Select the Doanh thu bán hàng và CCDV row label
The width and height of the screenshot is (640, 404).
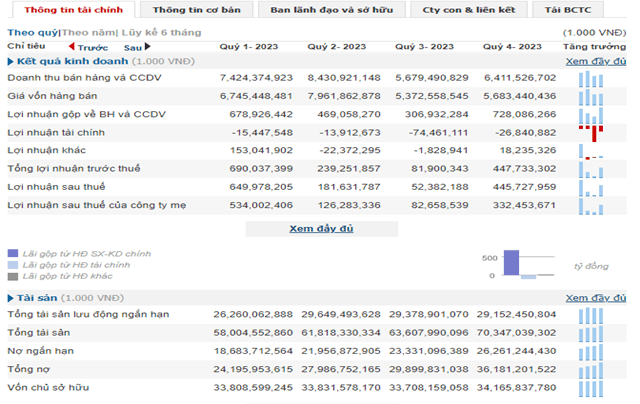pyautogui.click(x=84, y=78)
